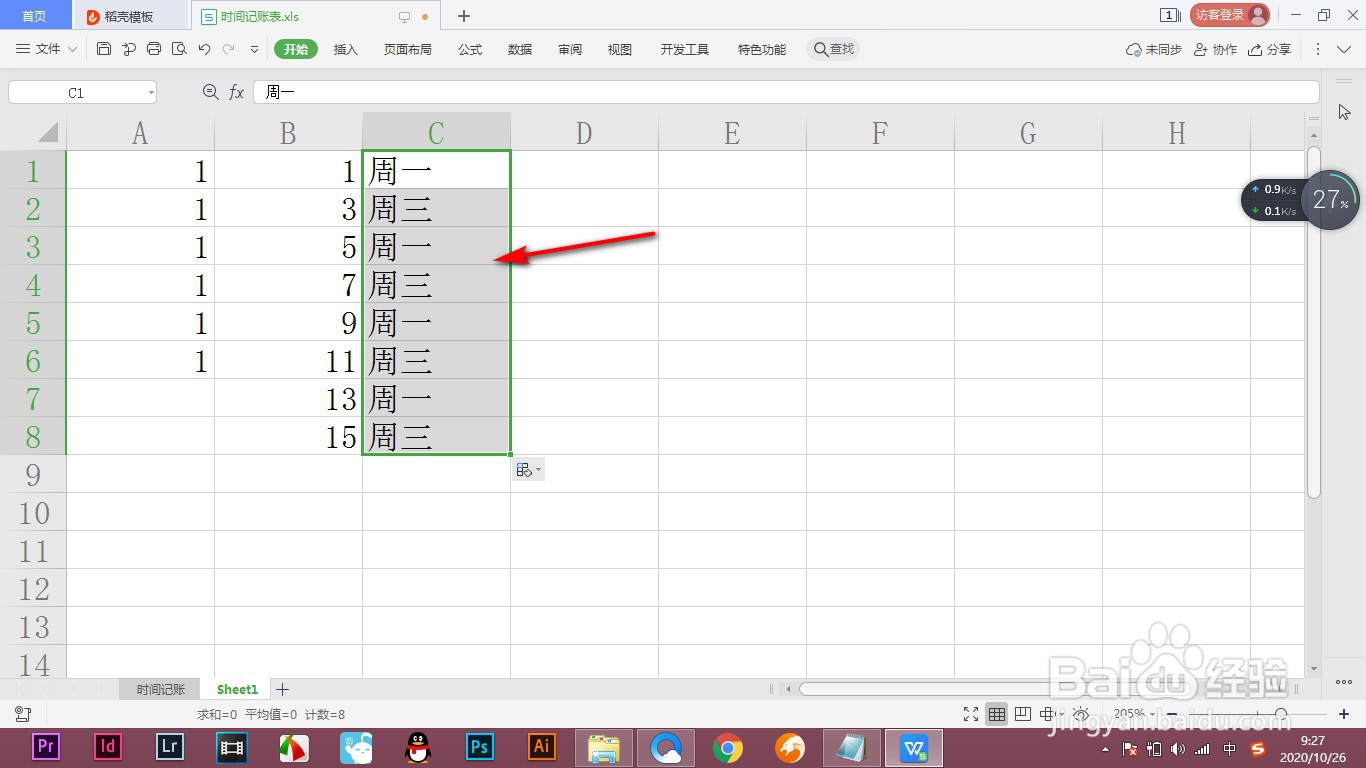Open a new document tab with plus
1366x768 pixels.
(464, 16)
